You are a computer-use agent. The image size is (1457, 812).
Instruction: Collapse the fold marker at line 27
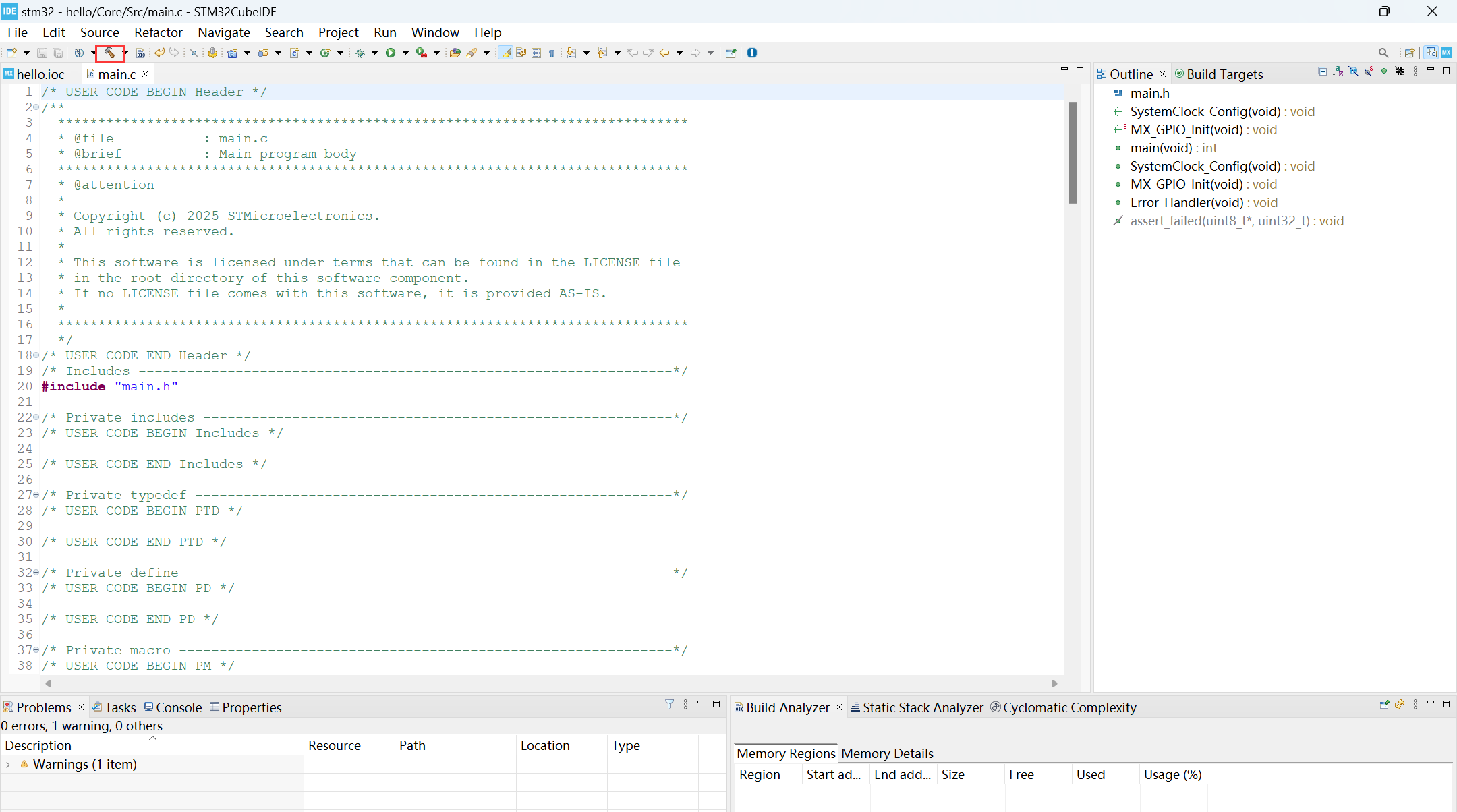36,495
